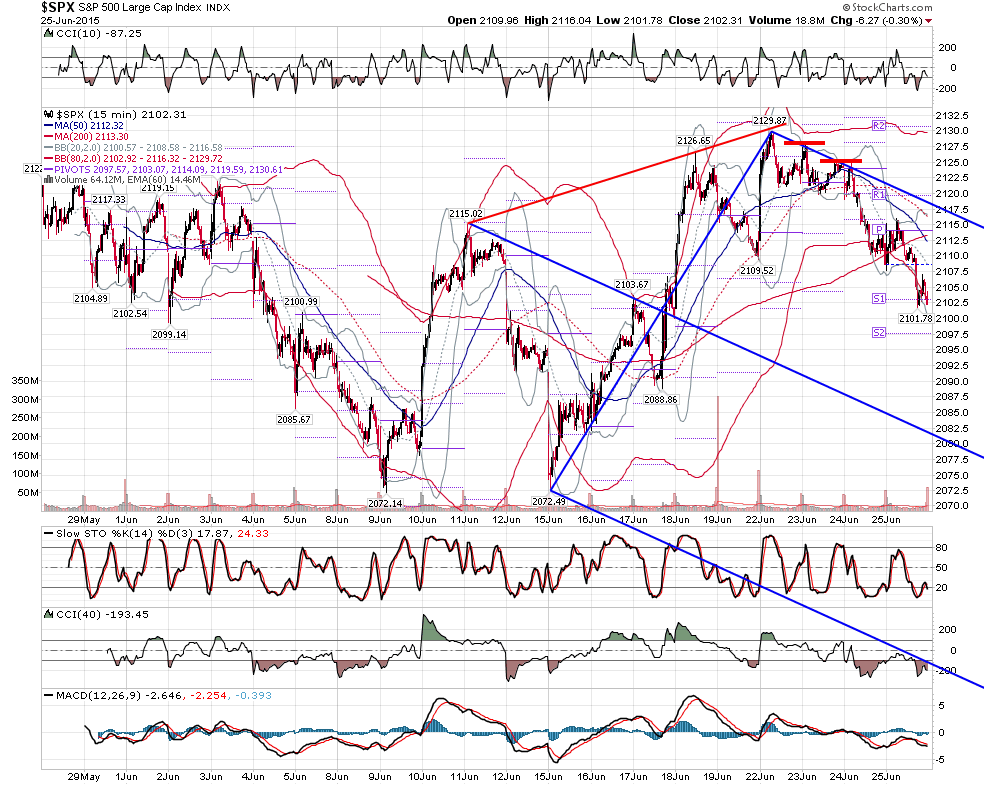Image resolution: width=984 pixels, height=785 pixels.
Task: Select the R2 pivot label
Action: coord(879,125)
